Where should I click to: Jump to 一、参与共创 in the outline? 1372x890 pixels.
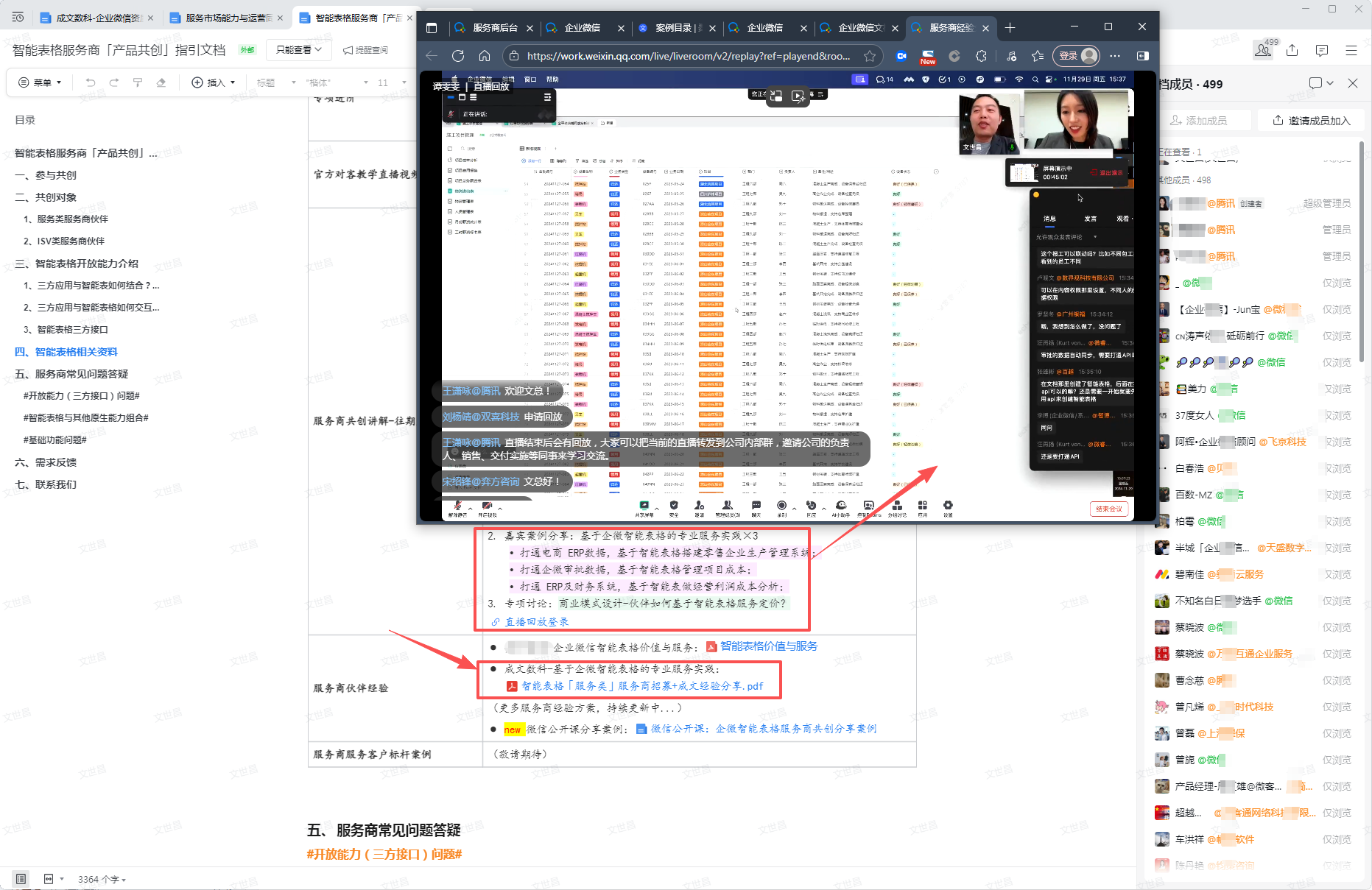click(46, 175)
